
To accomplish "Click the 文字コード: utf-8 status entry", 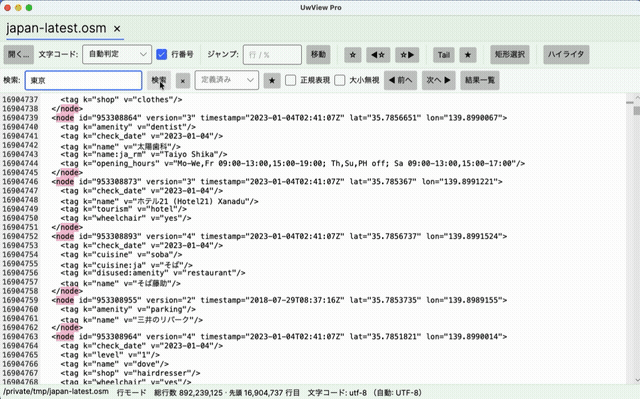I will [337, 392].
